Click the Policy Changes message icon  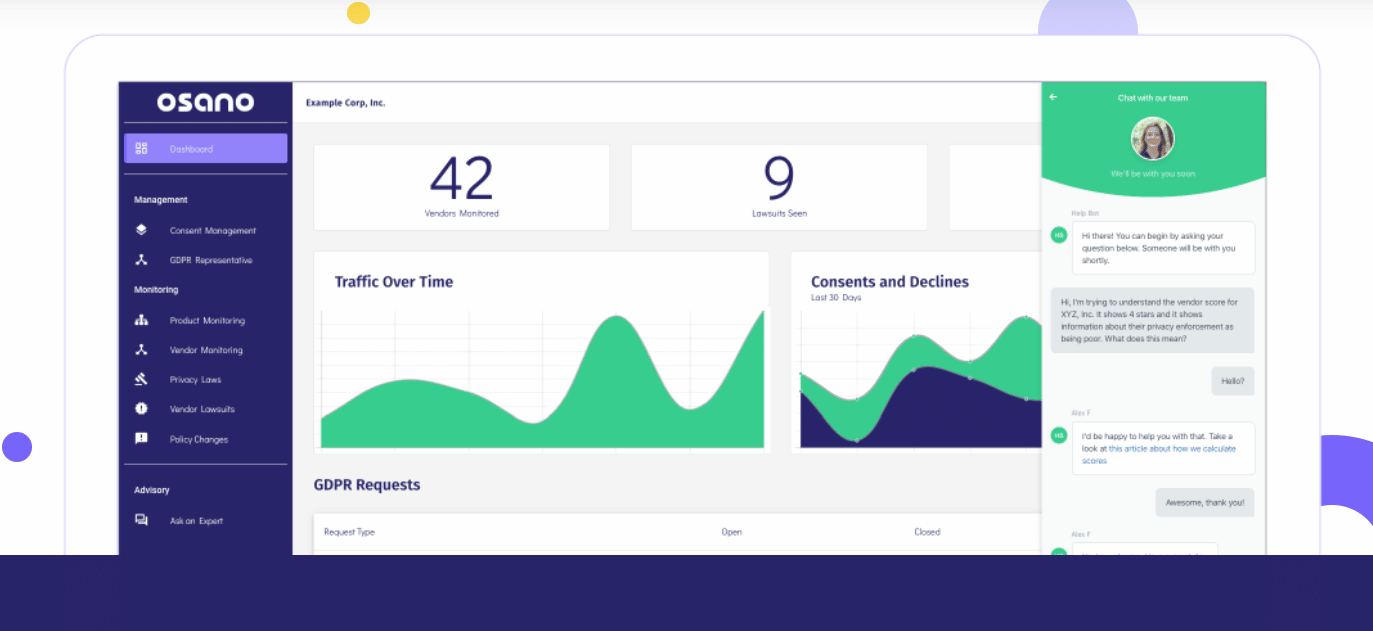(x=141, y=439)
